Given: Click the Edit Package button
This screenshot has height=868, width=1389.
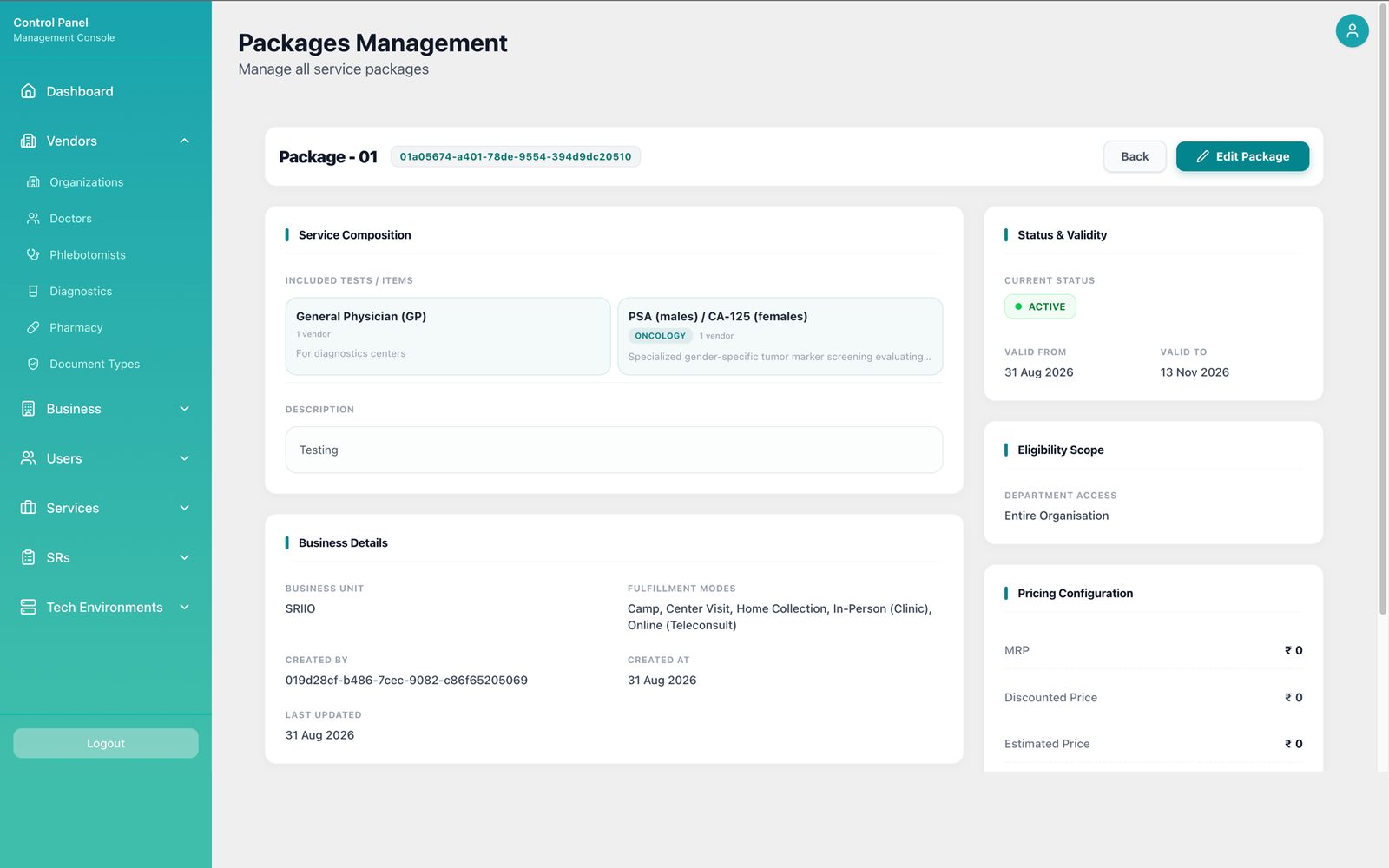Looking at the screenshot, I should point(1242,156).
